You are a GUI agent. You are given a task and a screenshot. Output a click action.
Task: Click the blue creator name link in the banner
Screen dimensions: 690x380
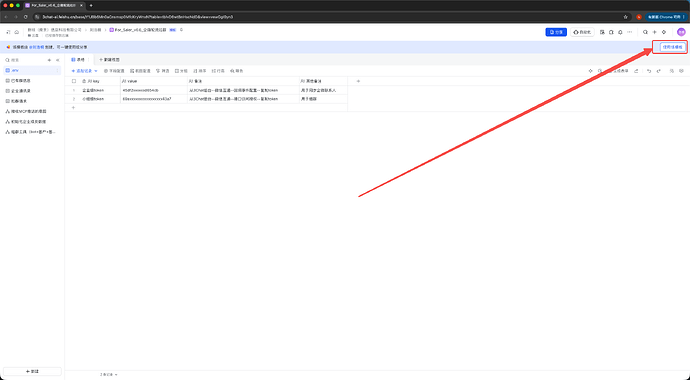37,47
